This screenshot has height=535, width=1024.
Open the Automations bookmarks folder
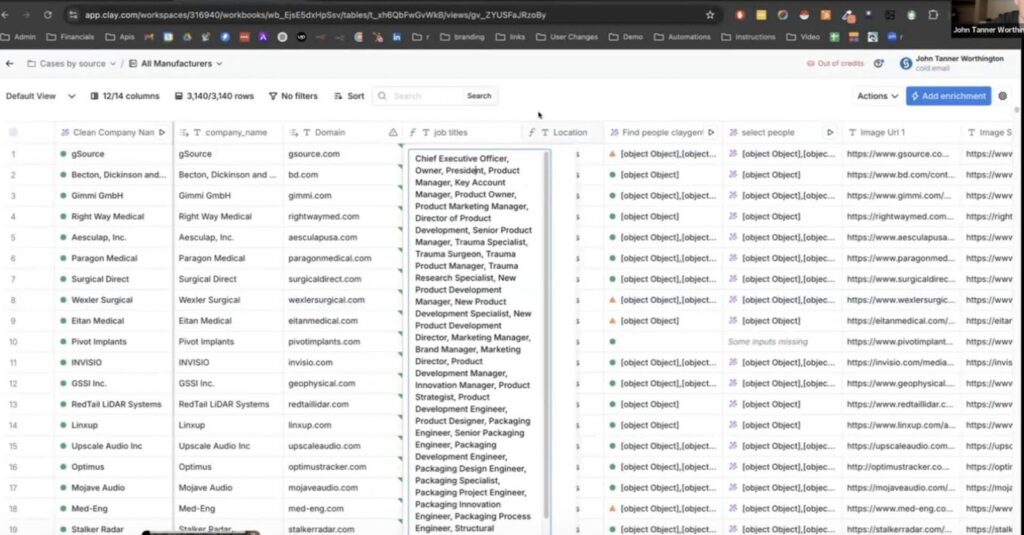click(682, 37)
